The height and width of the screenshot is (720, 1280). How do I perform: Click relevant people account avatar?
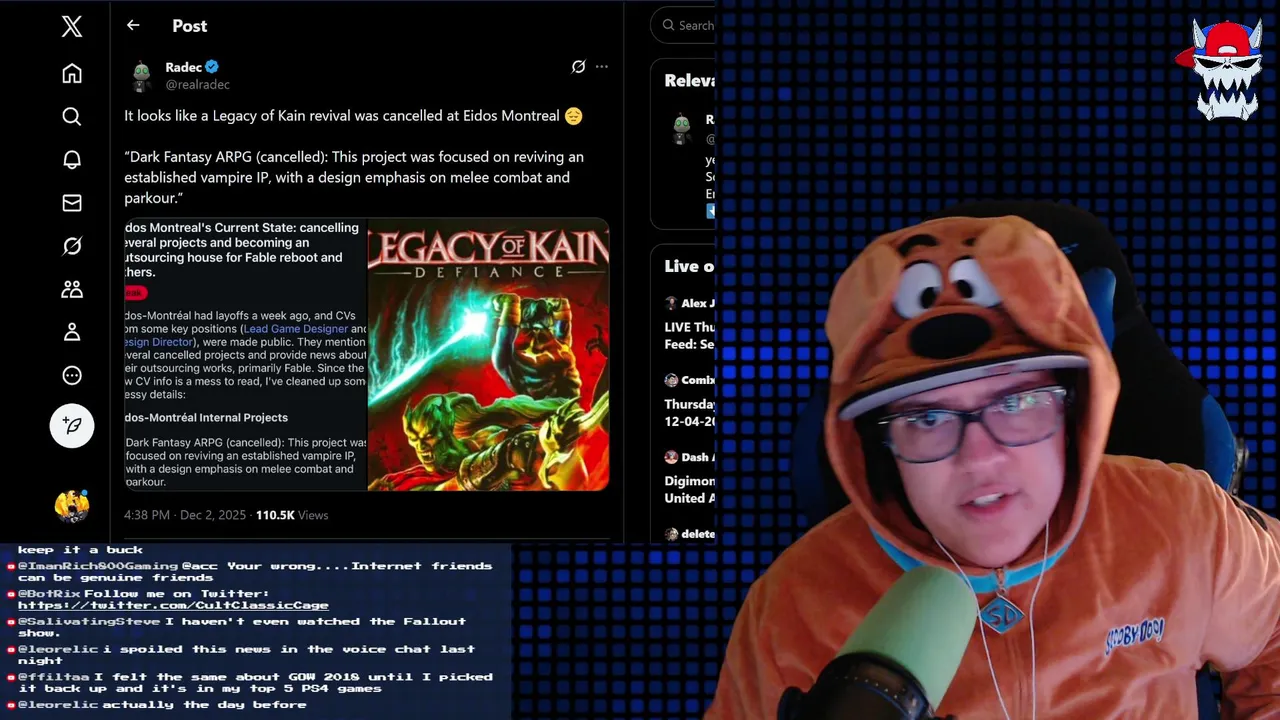click(x=682, y=129)
